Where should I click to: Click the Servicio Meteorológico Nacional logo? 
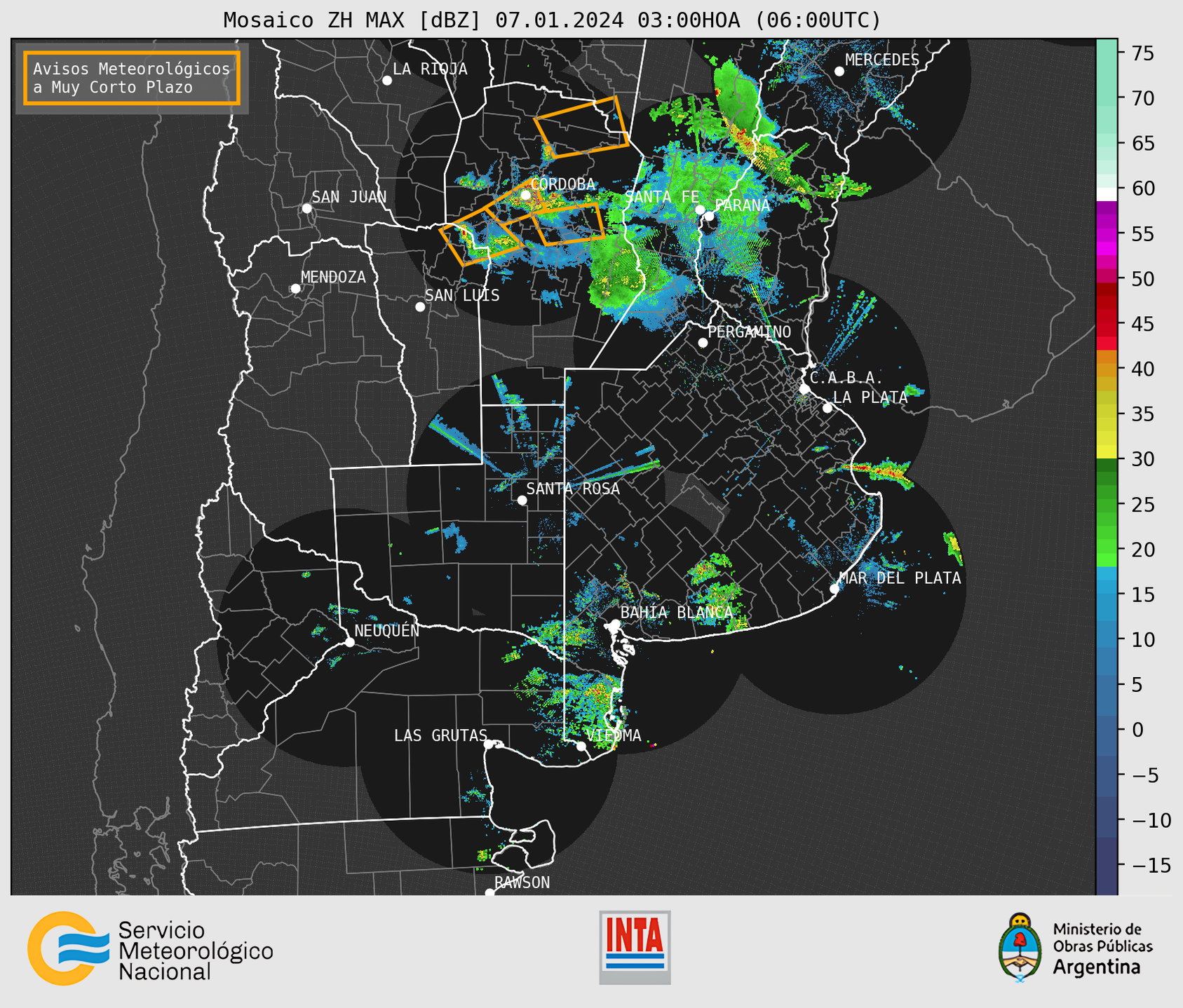click(151, 948)
